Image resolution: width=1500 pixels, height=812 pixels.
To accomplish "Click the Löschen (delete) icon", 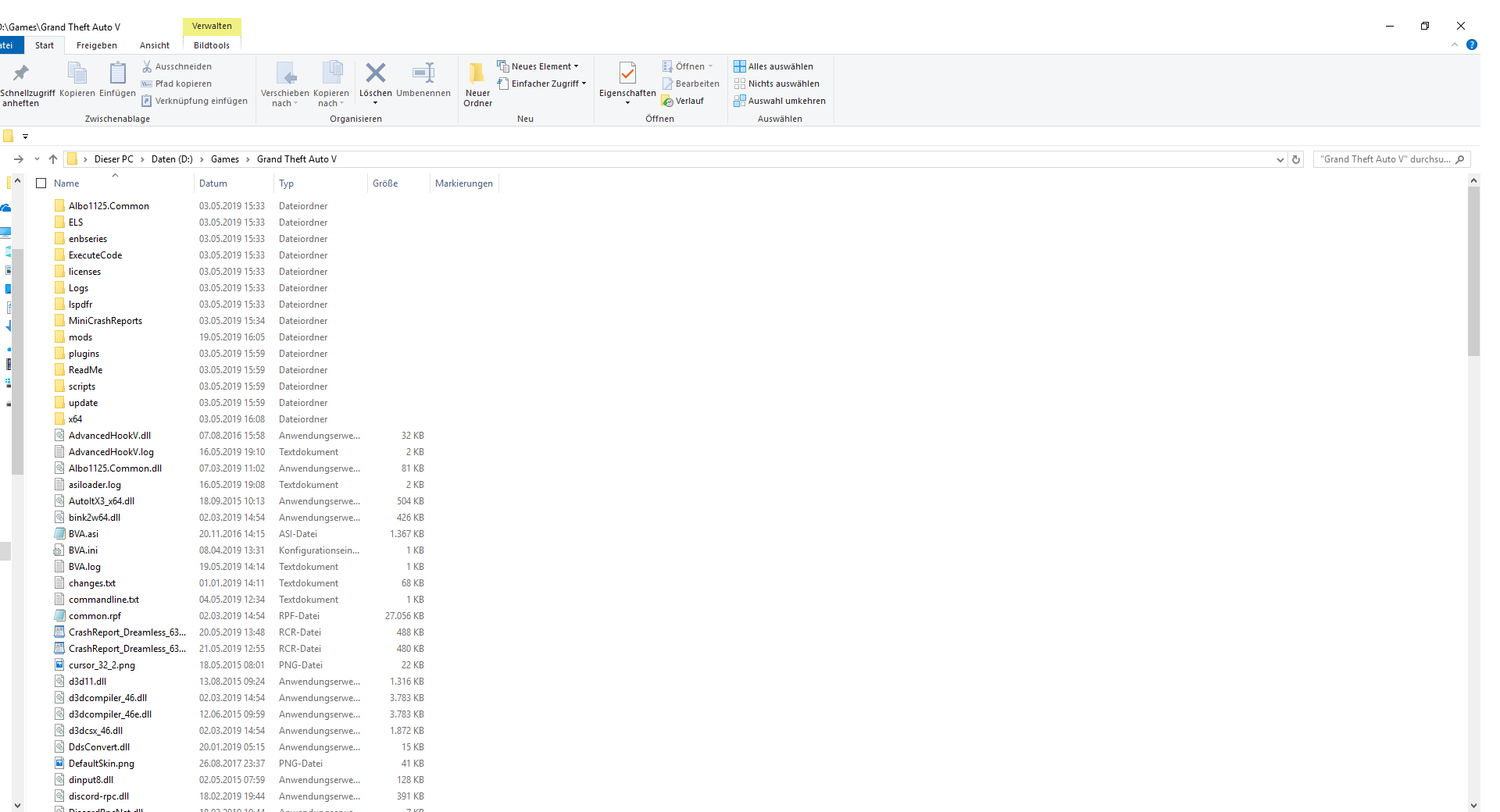I will (375, 73).
